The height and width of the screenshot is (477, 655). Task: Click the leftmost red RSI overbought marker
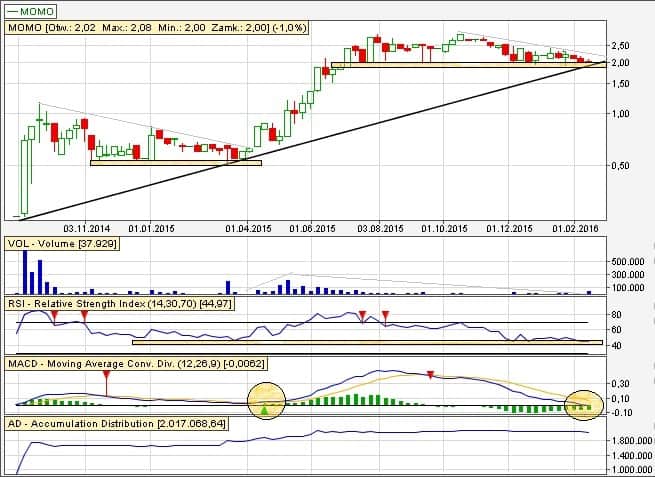[55, 316]
